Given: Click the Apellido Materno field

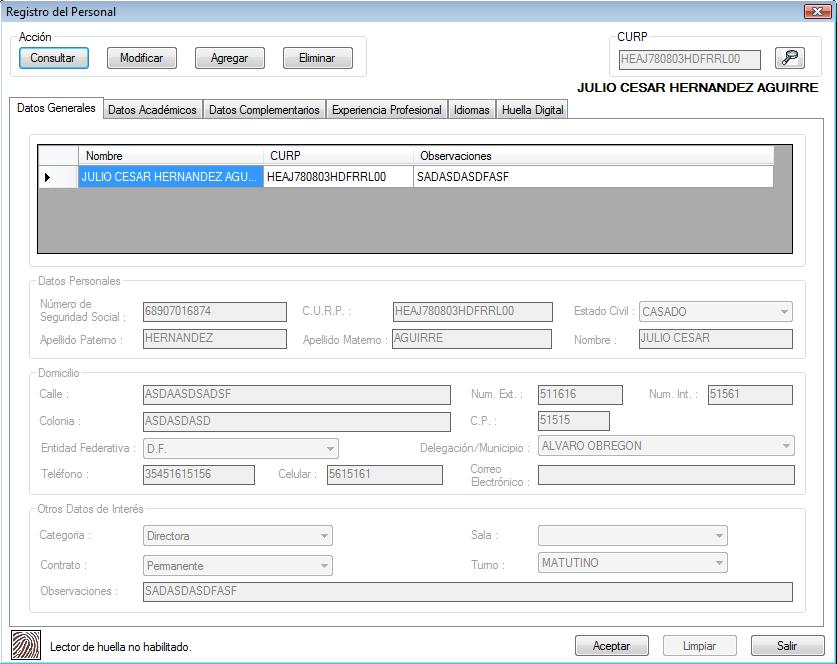Looking at the screenshot, I should (x=472, y=339).
